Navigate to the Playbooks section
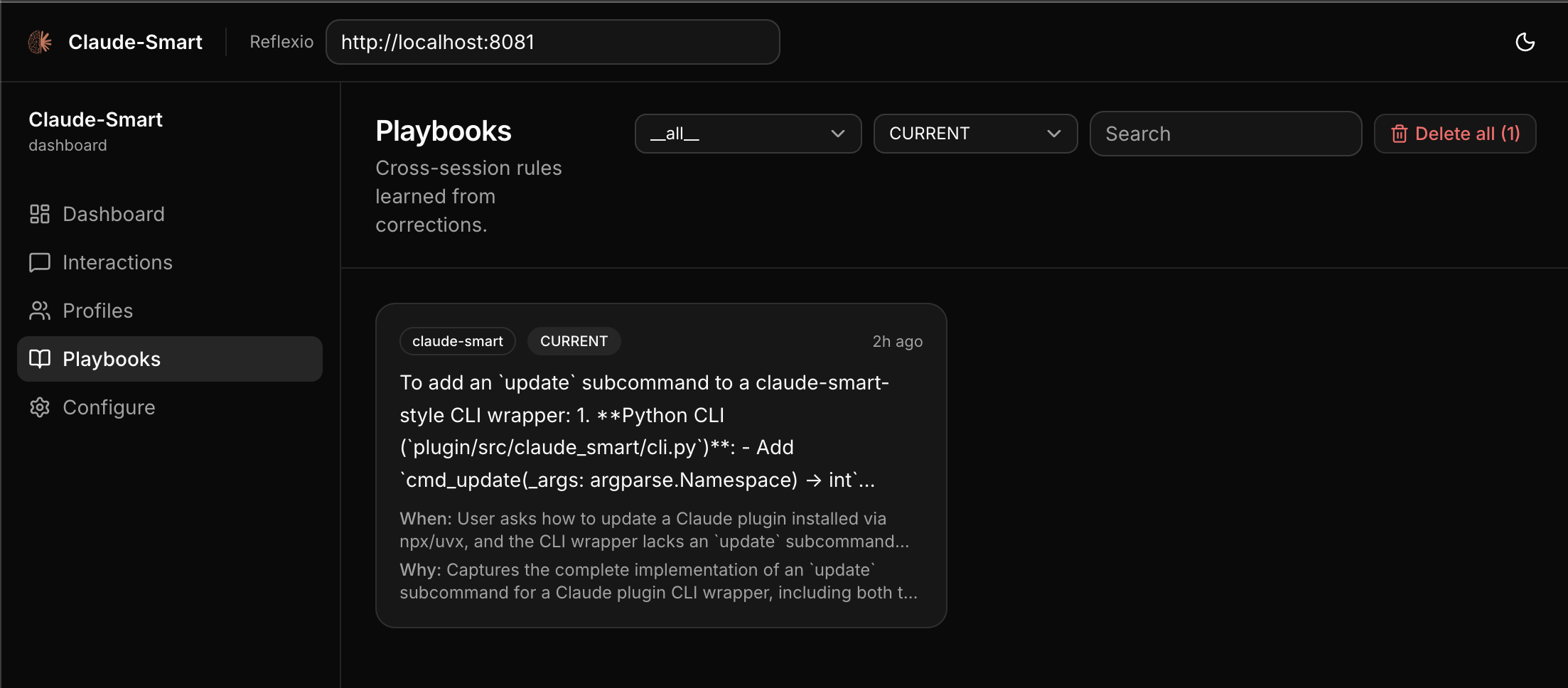This screenshot has height=688, width=1568. tap(112, 359)
